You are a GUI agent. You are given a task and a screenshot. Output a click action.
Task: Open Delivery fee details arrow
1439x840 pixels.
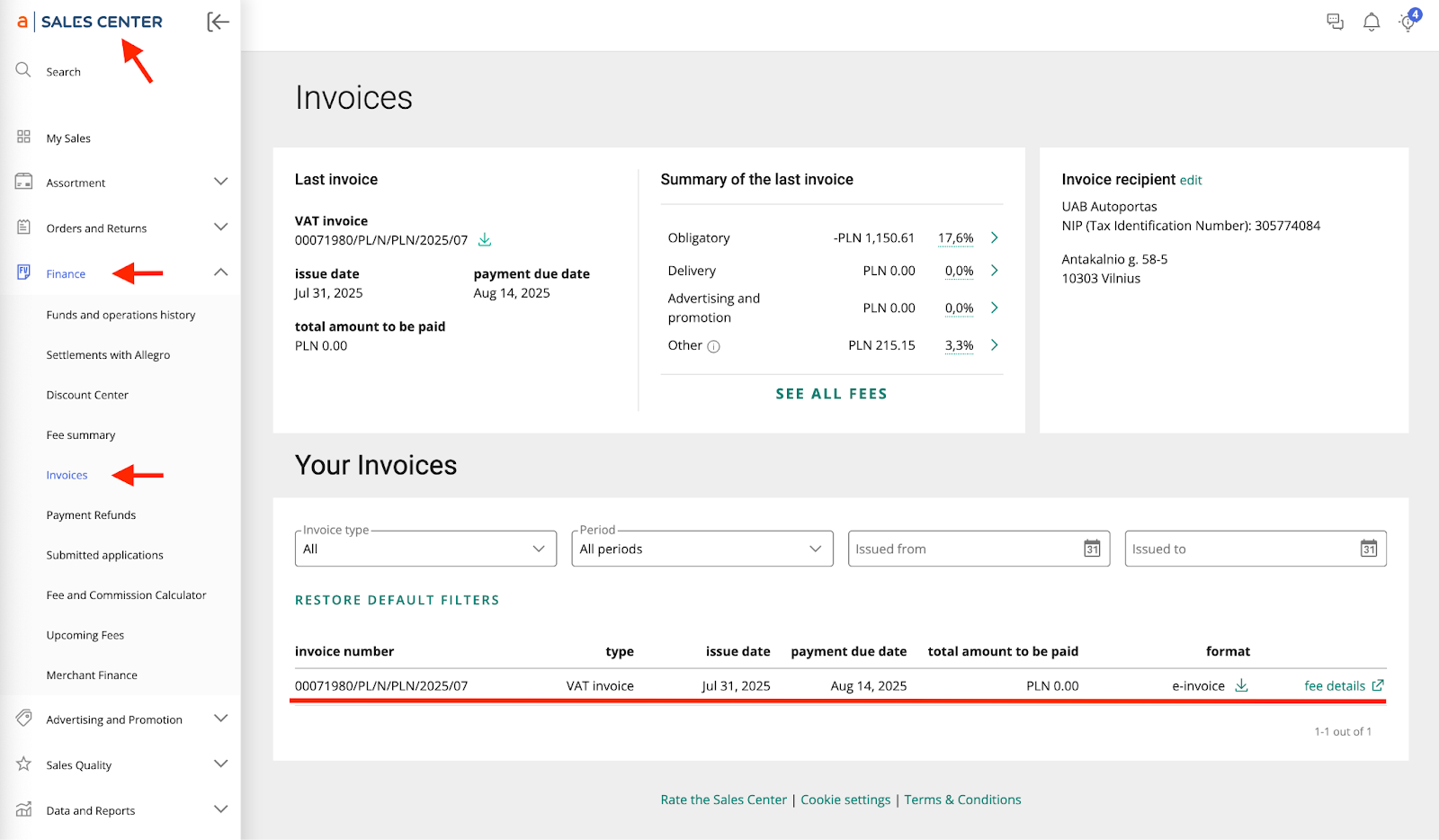coord(994,270)
